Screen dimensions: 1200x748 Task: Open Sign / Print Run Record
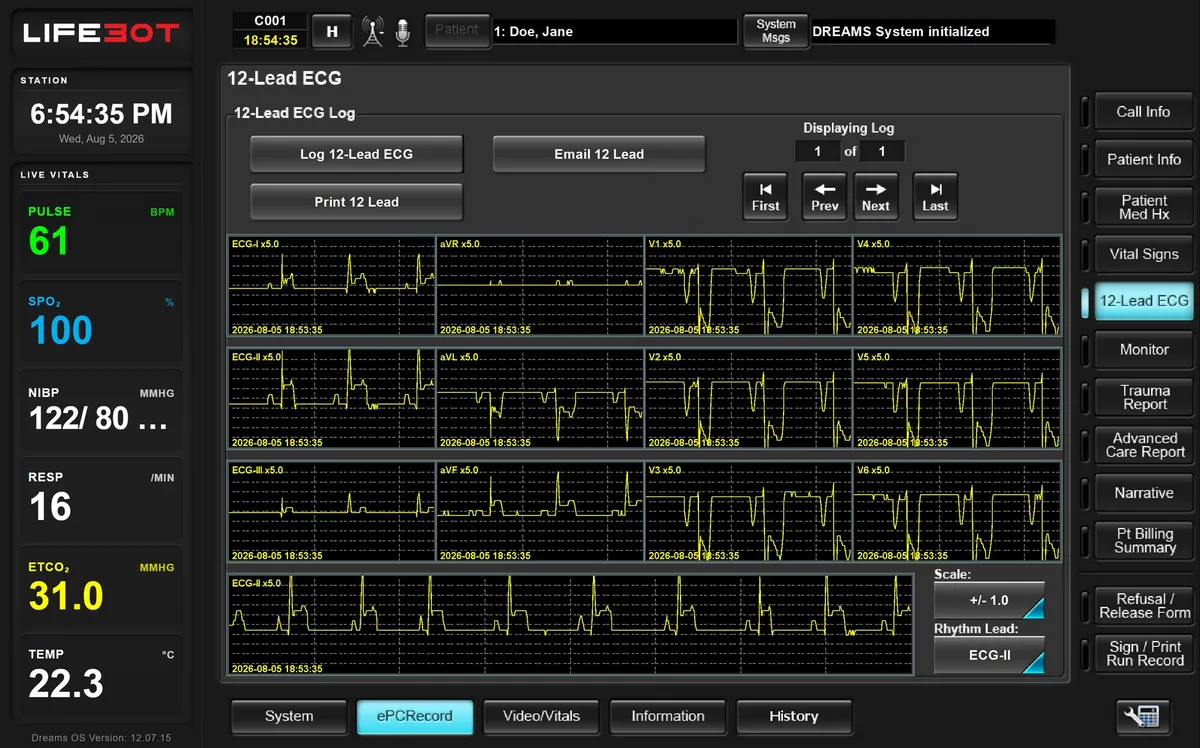[x=1143, y=653]
